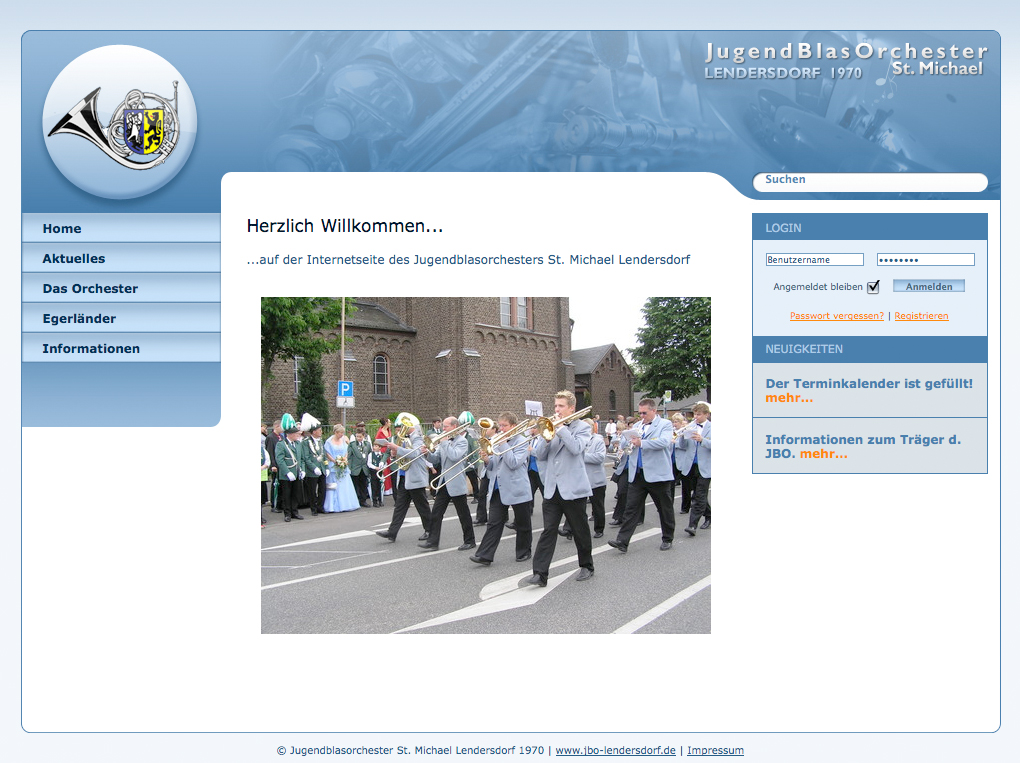Image resolution: width=1020 pixels, height=763 pixels.
Task: Click the NEUIGKEITEN panel header
Action: coord(870,349)
